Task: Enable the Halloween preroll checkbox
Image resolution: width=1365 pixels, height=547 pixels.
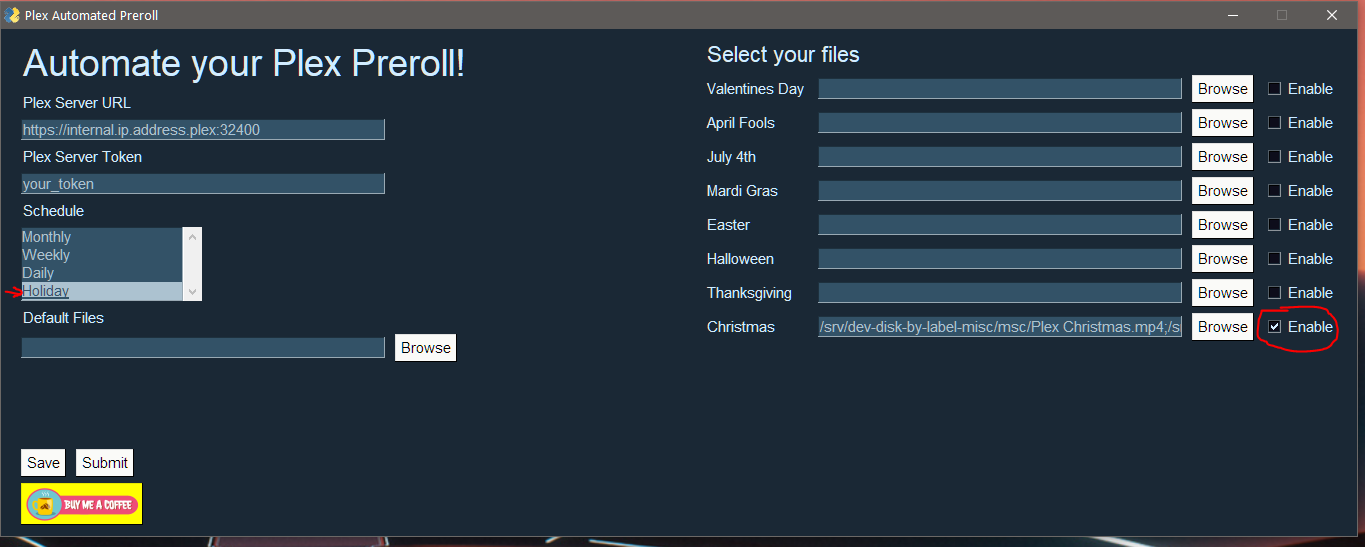Action: [x=1274, y=259]
